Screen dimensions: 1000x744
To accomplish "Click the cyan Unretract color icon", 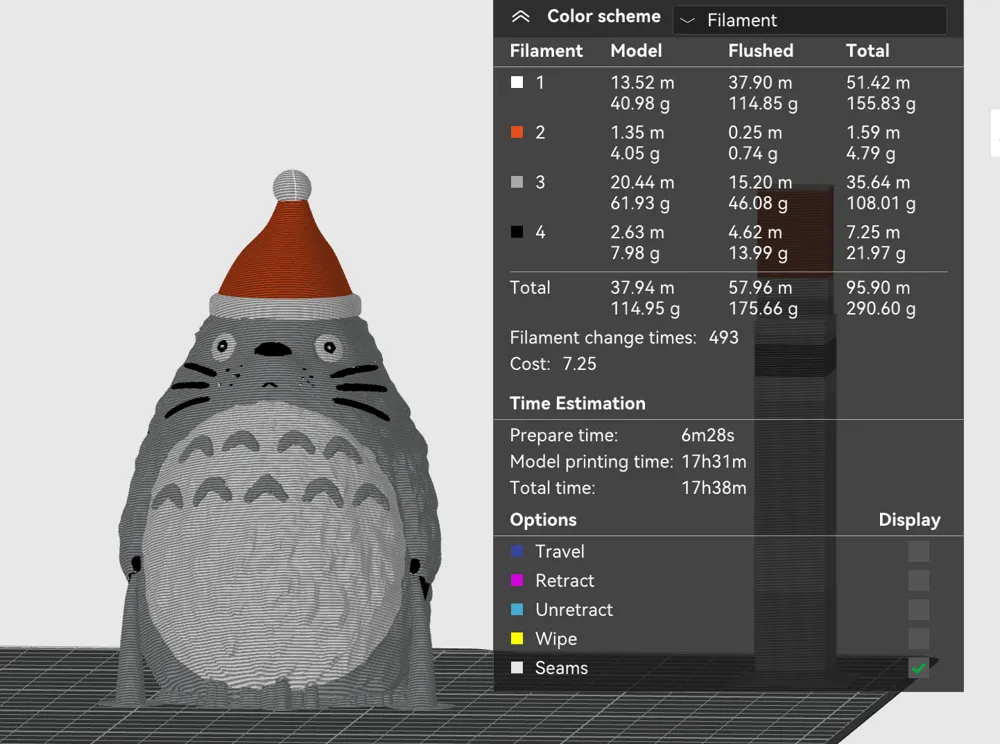I will 517,609.
